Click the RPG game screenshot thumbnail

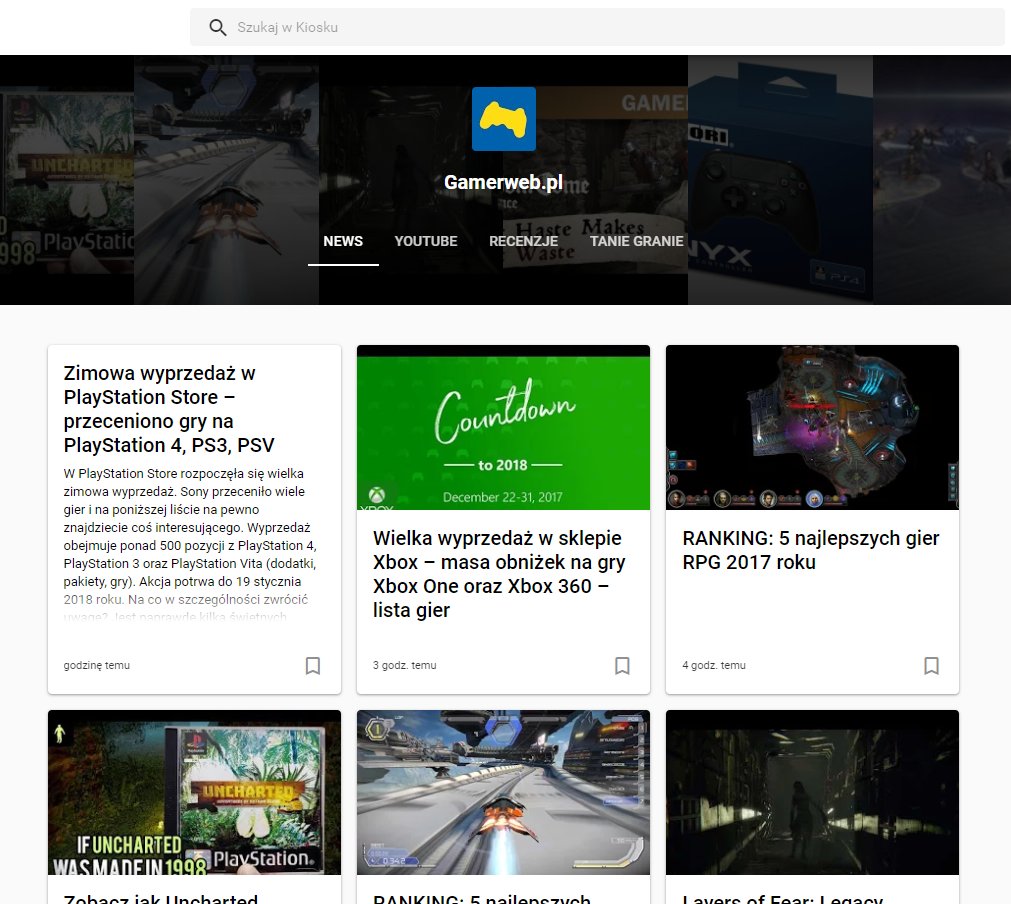click(812, 427)
